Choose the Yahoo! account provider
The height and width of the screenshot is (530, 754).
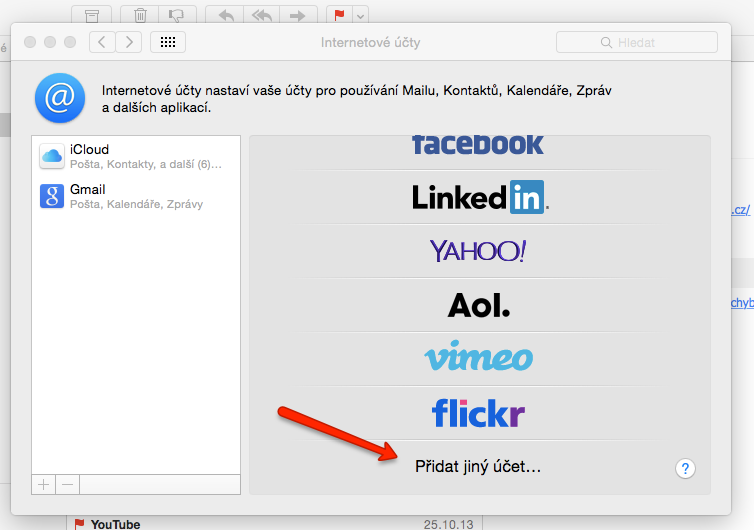point(478,251)
